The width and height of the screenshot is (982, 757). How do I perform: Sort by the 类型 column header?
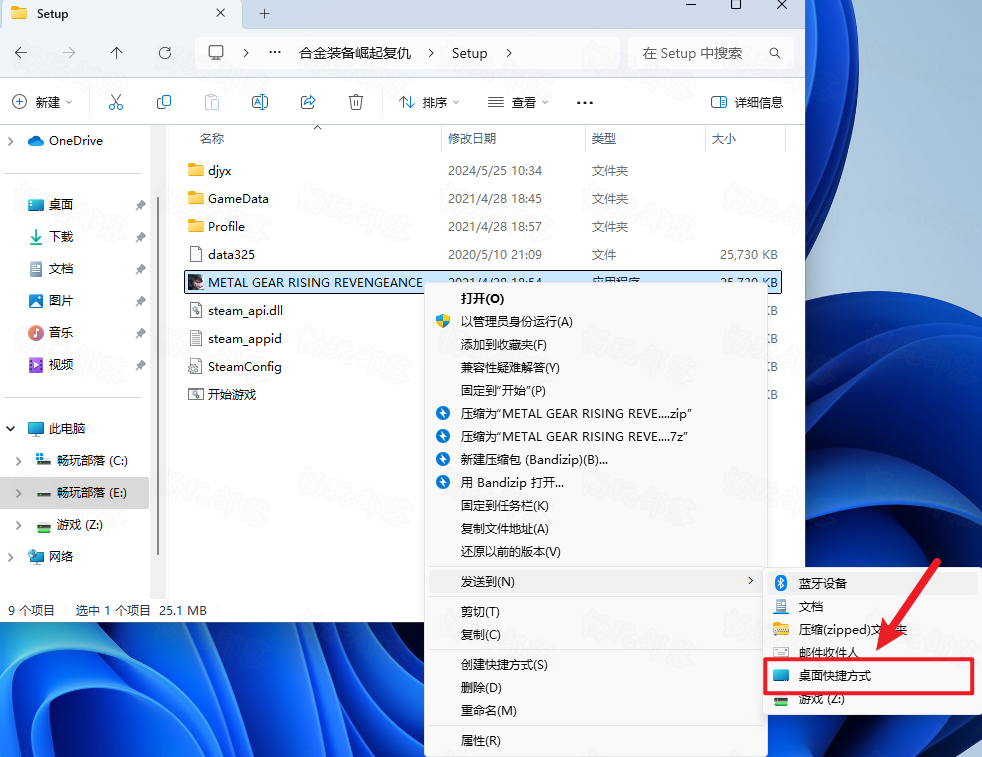click(604, 139)
